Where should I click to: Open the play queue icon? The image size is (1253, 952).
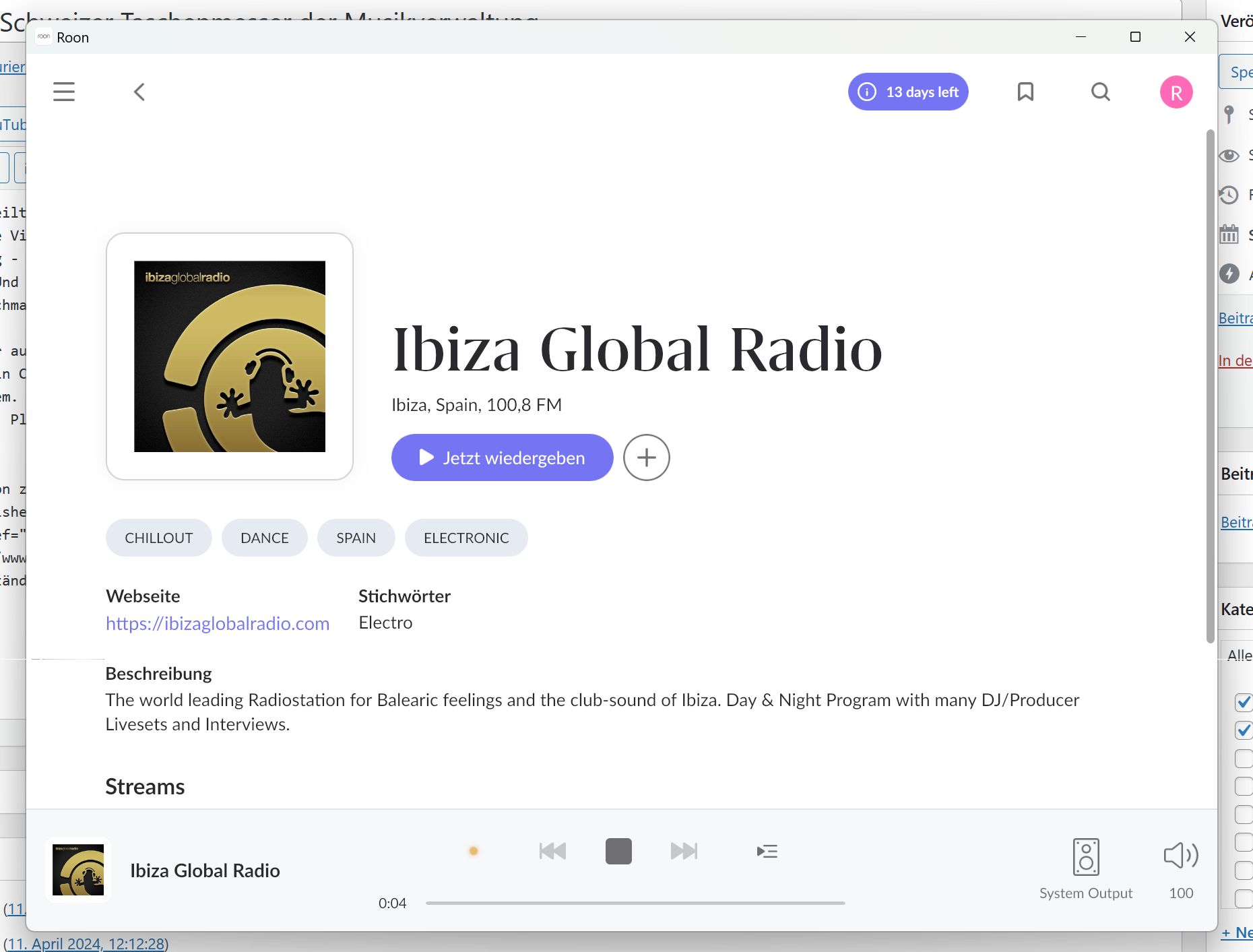[x=767, y=851]
